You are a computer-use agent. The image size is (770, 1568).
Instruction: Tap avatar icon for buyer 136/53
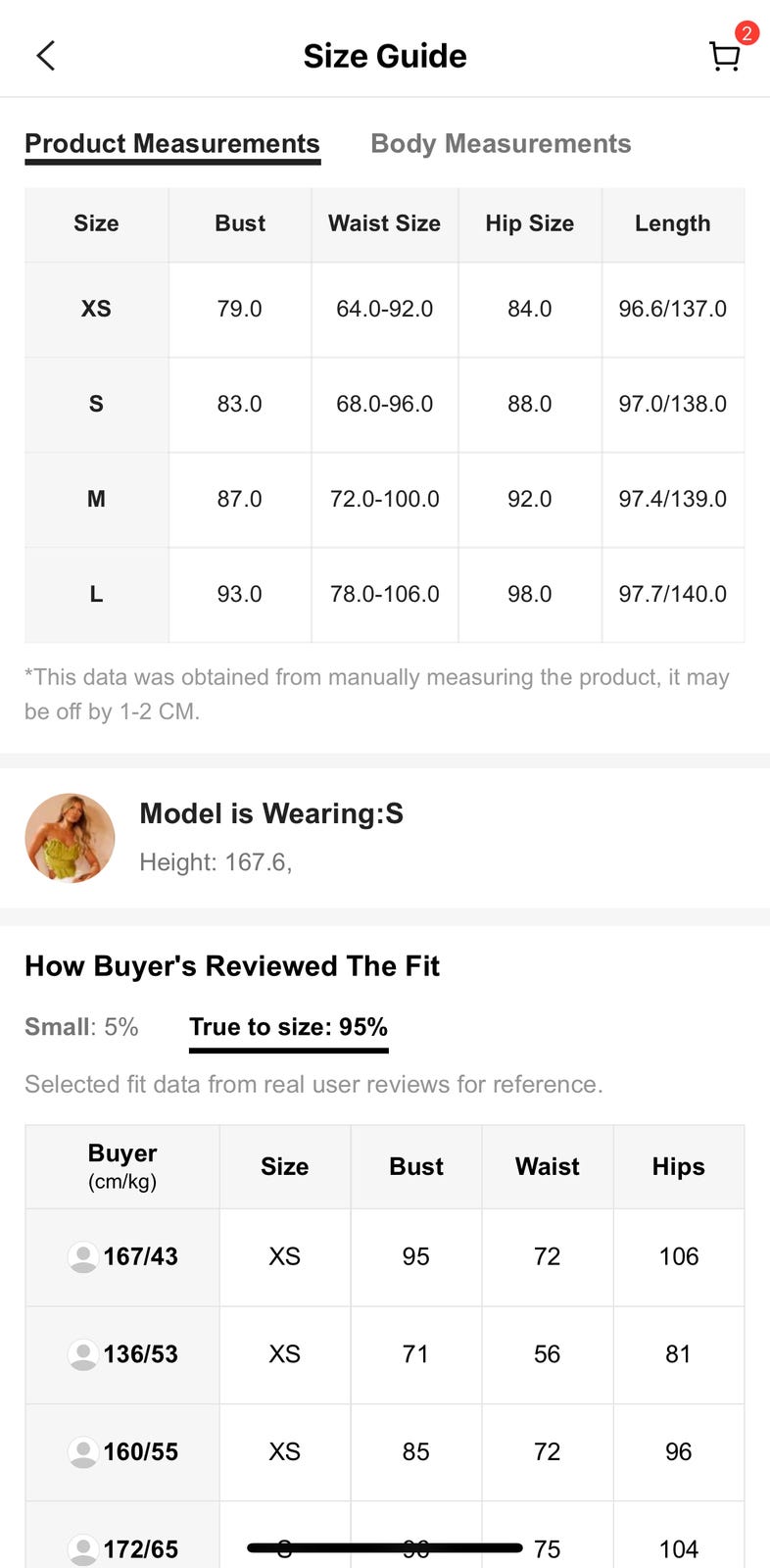pos(82,1354)
